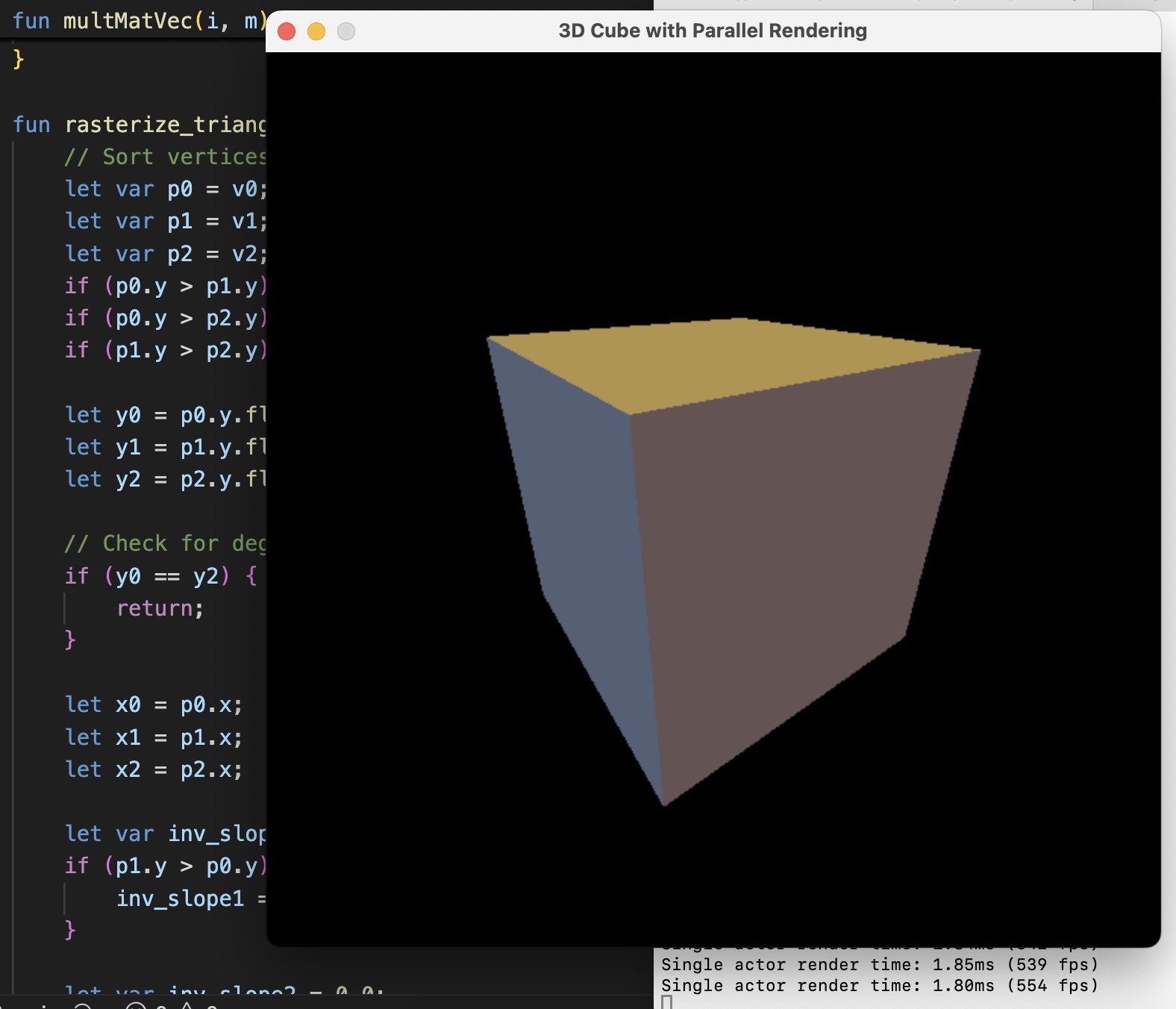
Task: Click the terminal cursor below the render output
Action: pos(667,1002)
